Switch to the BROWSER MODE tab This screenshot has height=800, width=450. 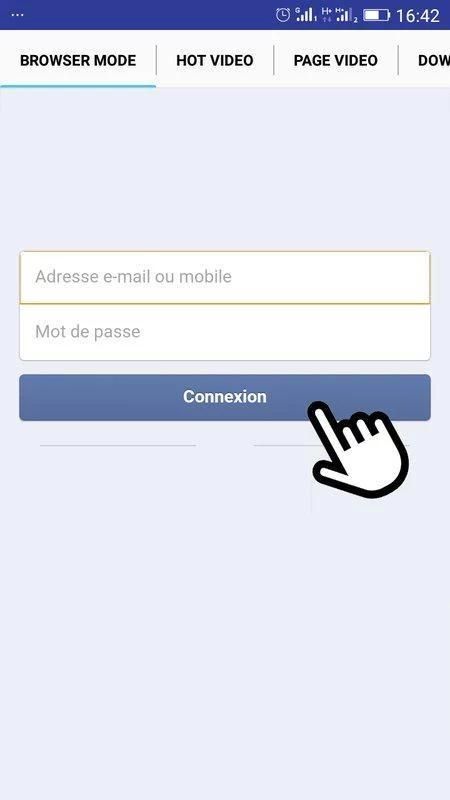pos(78,60)
